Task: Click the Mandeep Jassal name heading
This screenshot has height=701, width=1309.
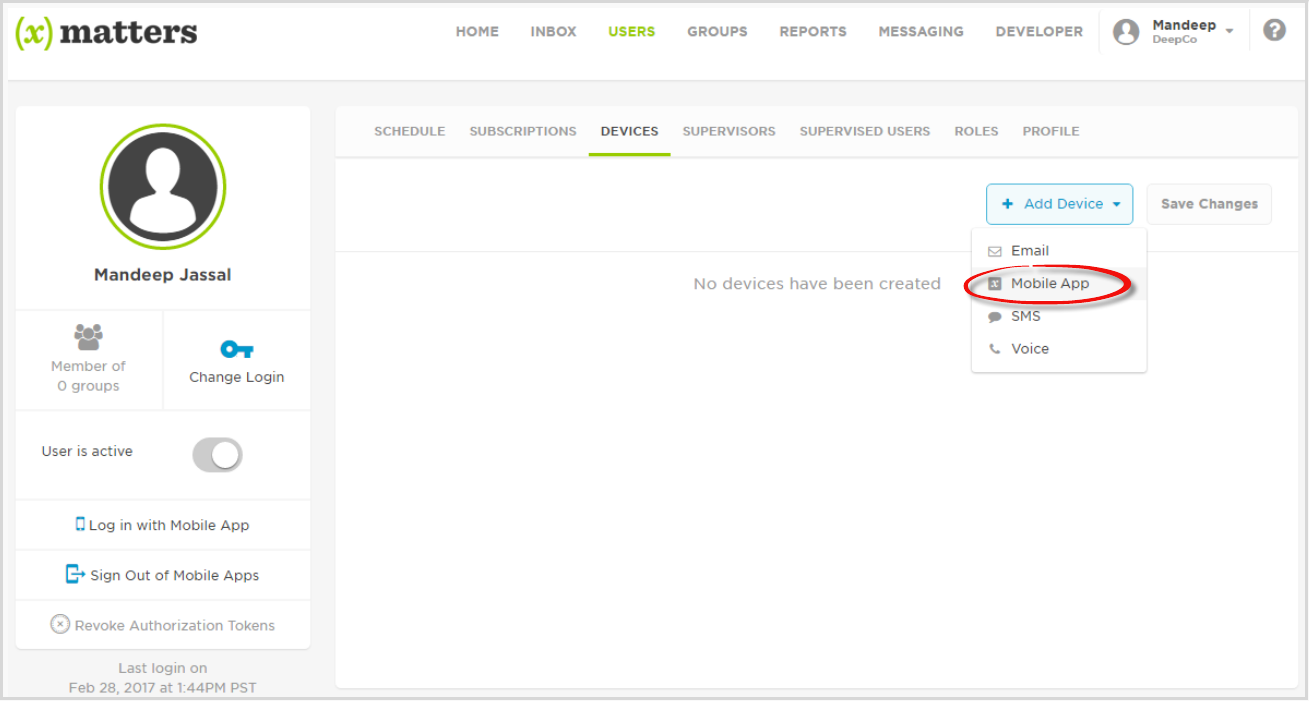Action: coord(163,275)
